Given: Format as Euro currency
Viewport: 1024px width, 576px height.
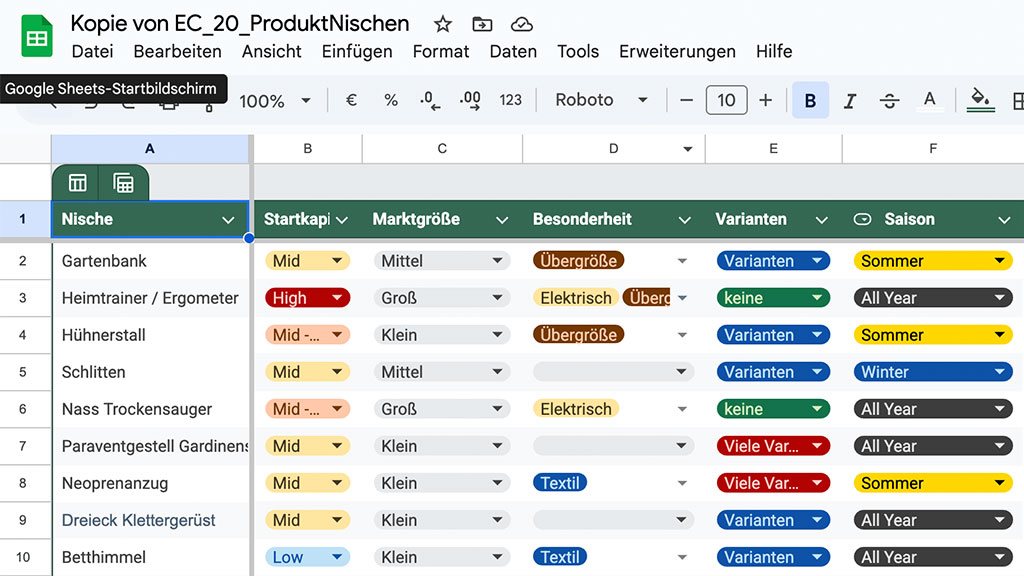Looking at the screenshot, I should [x=351, y=100].
